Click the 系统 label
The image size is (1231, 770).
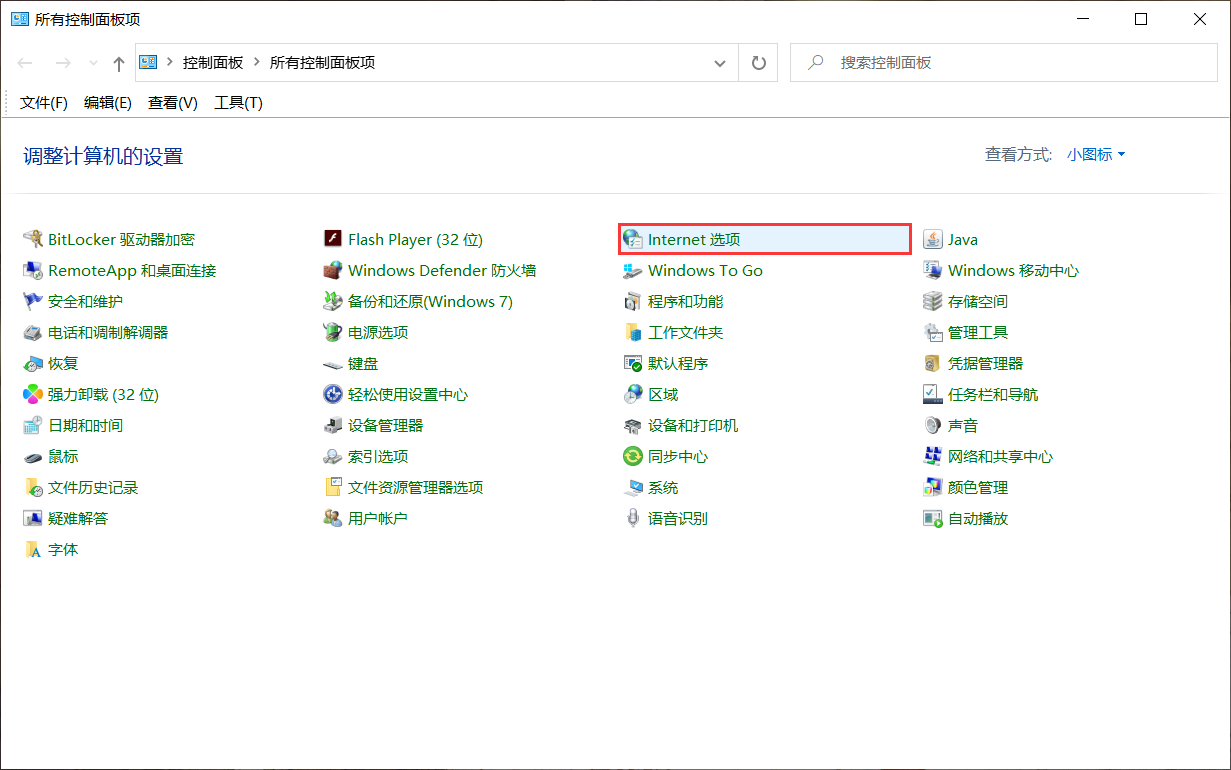[x=663, y=487]
